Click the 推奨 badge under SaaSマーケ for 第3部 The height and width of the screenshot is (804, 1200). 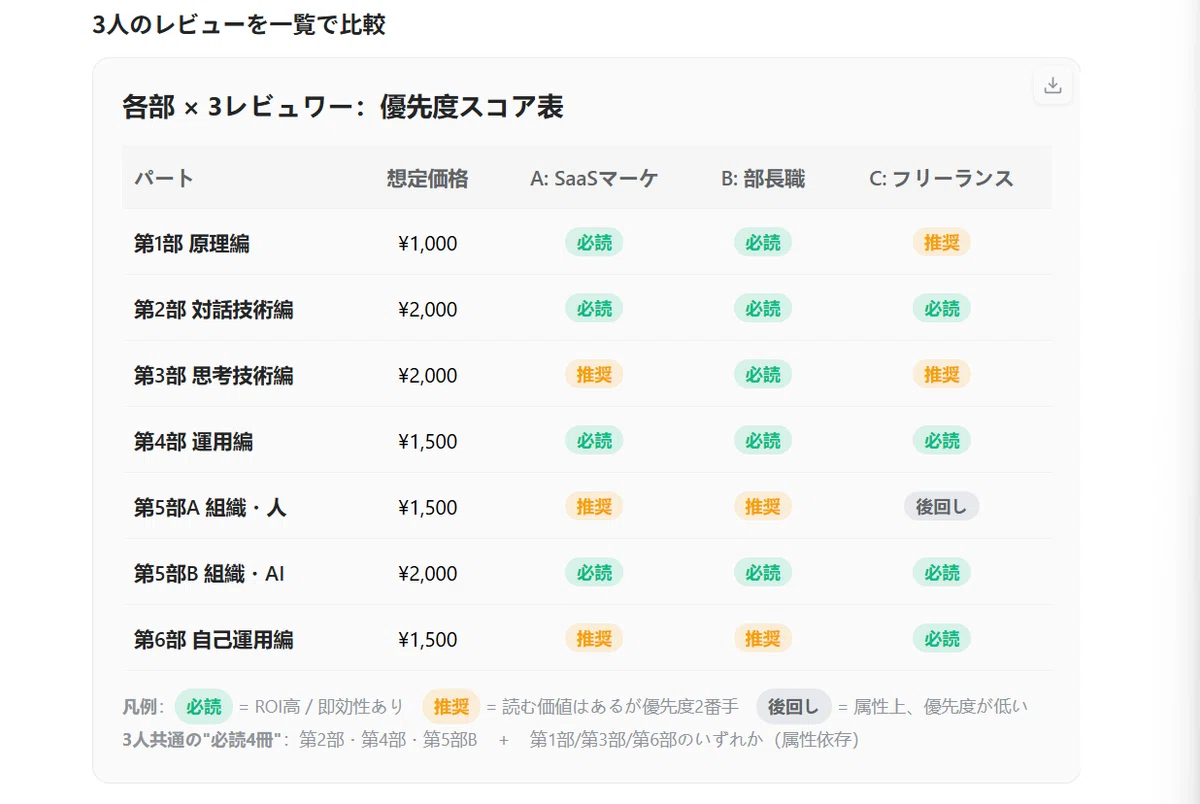tap(594, 374)
